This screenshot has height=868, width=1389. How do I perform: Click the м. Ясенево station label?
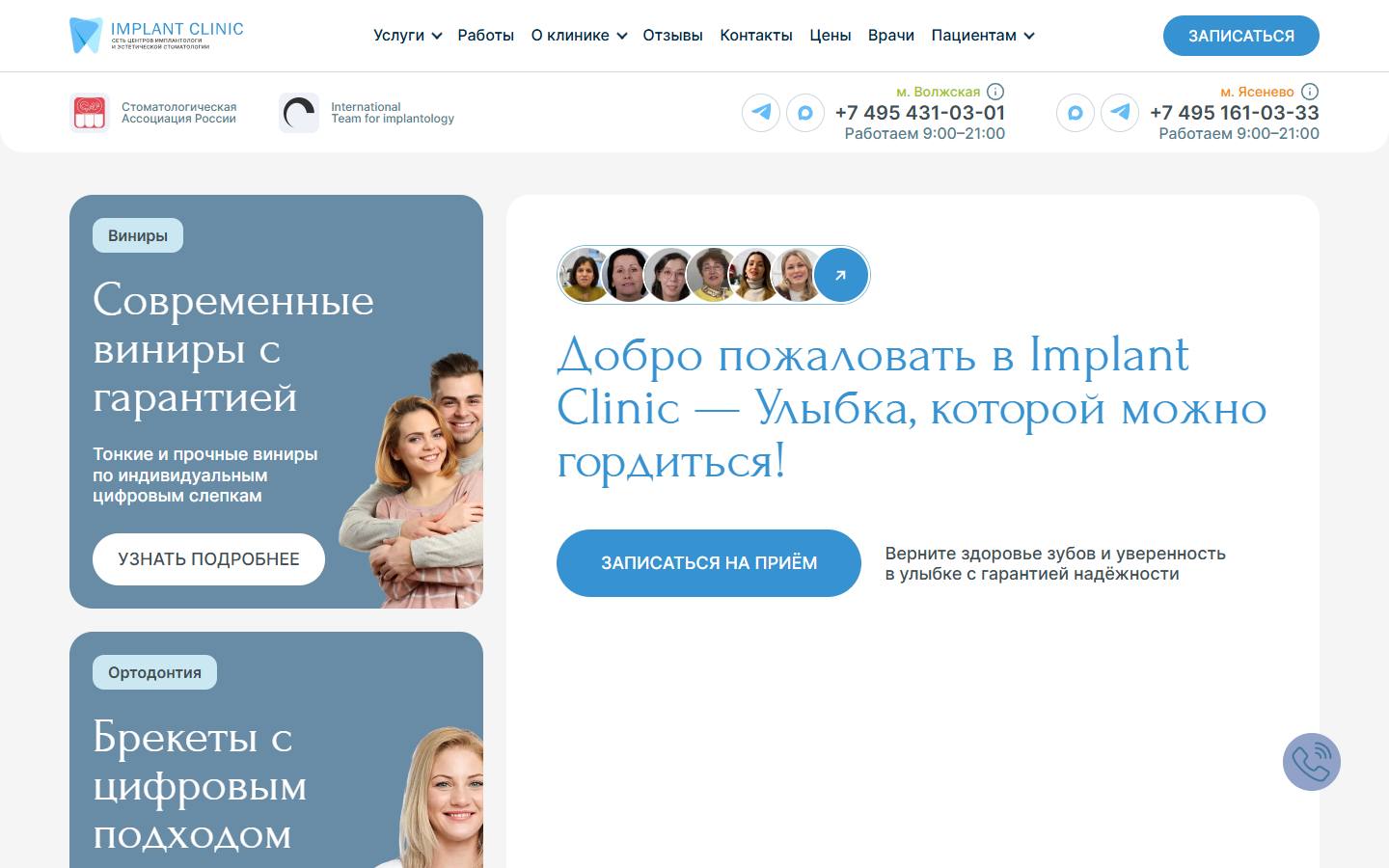pyautogui.click(x=1257, y=92)
